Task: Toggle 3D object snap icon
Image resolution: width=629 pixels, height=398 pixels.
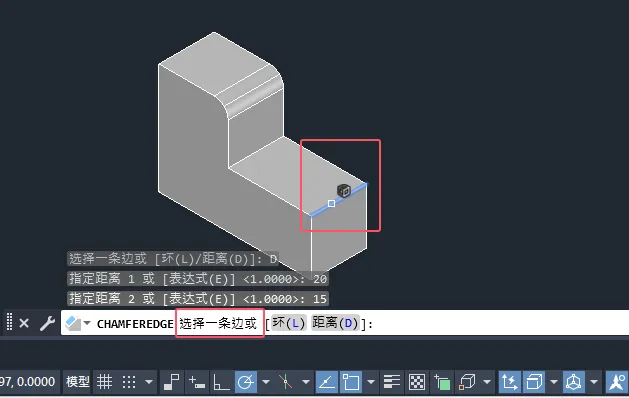Action: [467, 382]
